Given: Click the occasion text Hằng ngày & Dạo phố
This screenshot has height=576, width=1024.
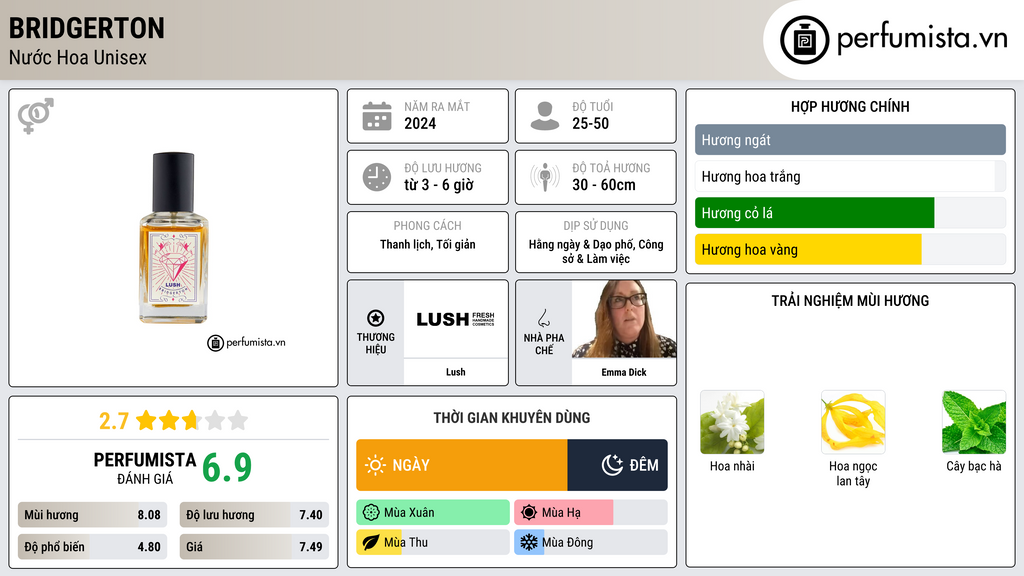Looking at the screenshot, I should pyautogui.click(x=580, y=244).
